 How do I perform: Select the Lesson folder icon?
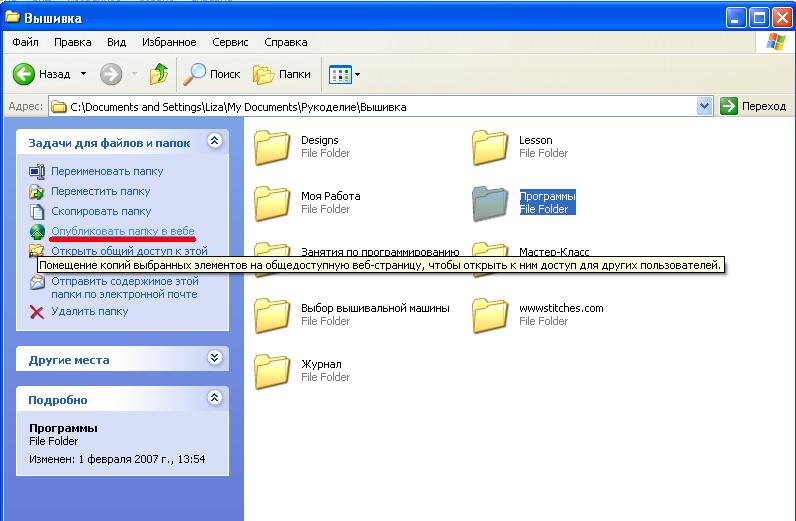490,147
